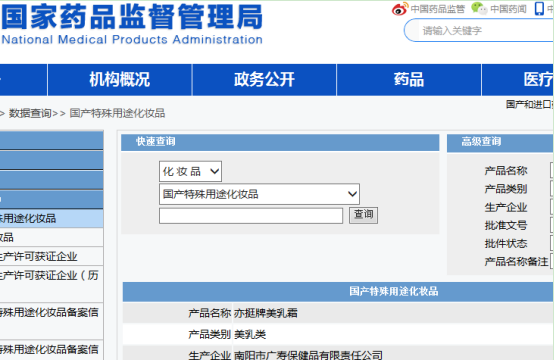Click the 产品类别 label in advanced query
Viewport: 554px width, 360px height.
[506, 189]
